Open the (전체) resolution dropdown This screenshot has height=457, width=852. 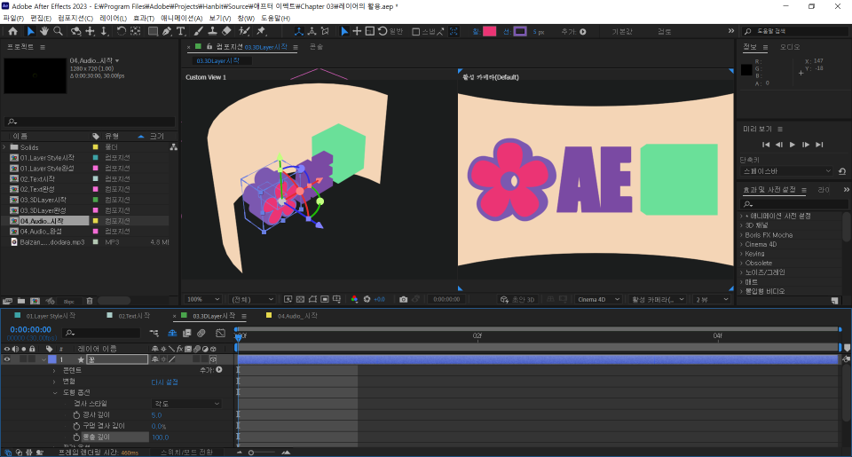tap(252, 299)
